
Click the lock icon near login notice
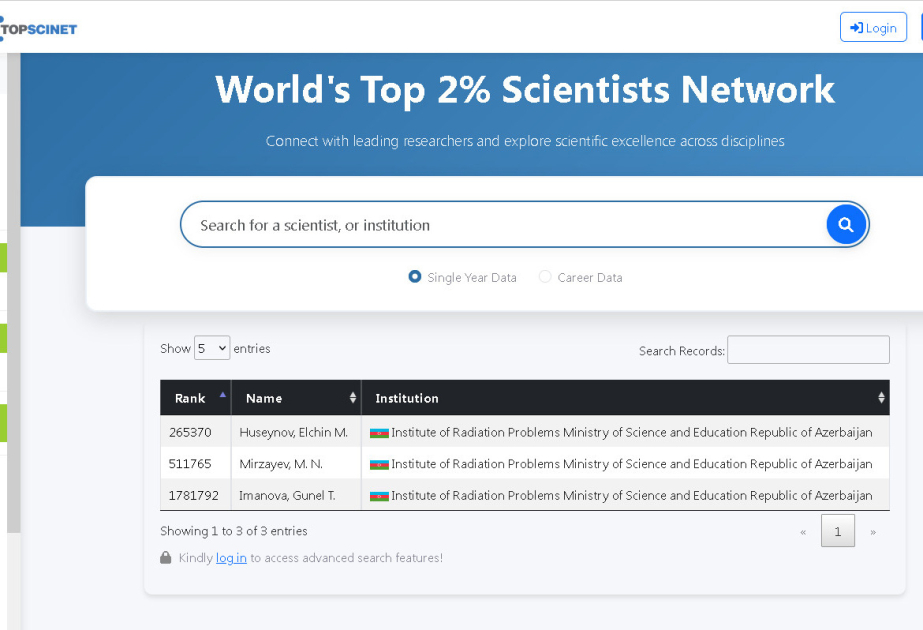[x=165, y=558]
